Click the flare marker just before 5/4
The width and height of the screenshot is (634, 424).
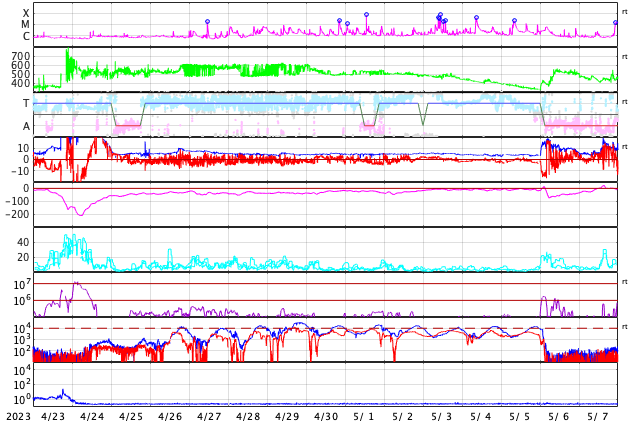point(476,18)
